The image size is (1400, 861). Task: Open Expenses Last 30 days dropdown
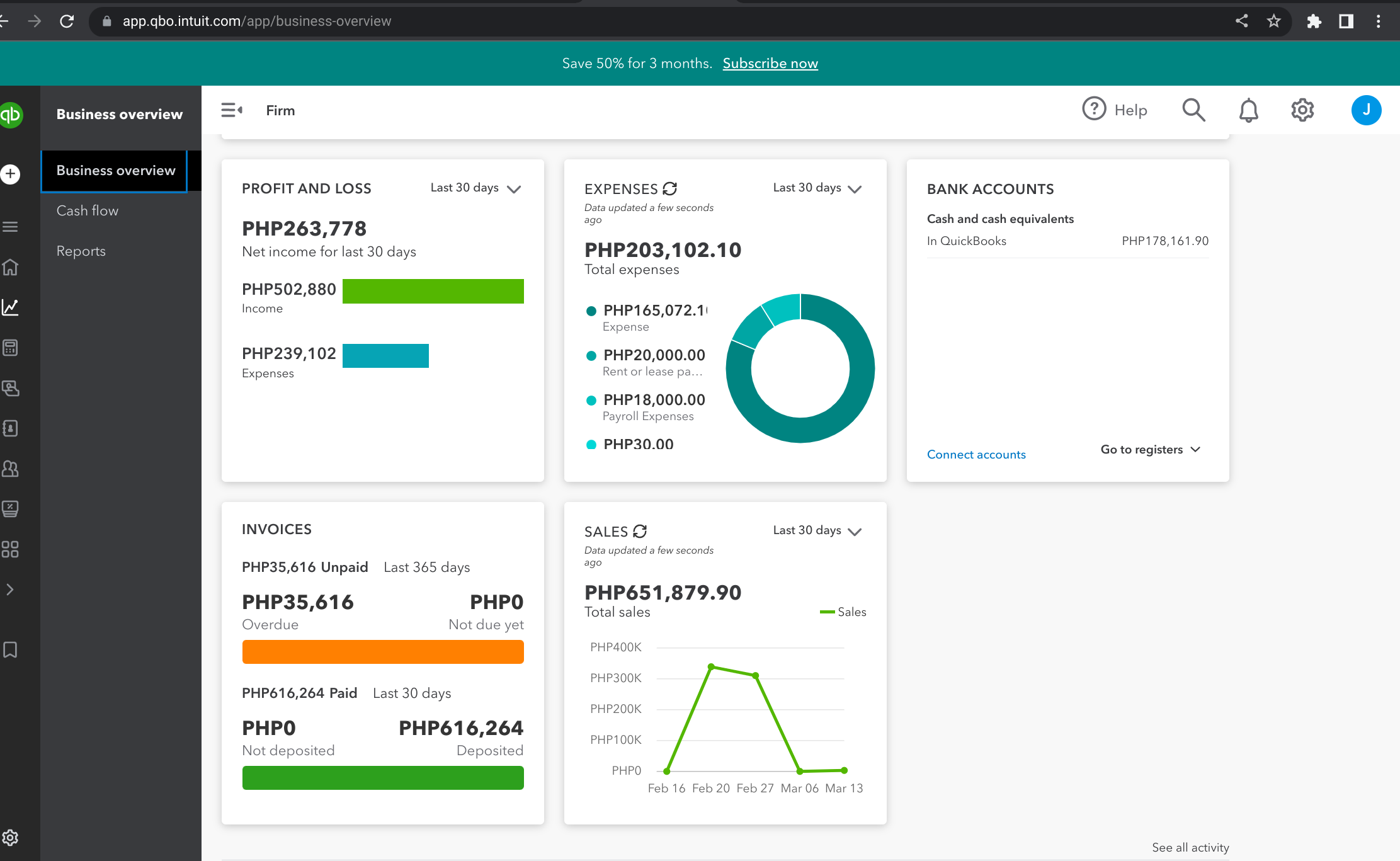pyautogui.click(x=817, y=188)
